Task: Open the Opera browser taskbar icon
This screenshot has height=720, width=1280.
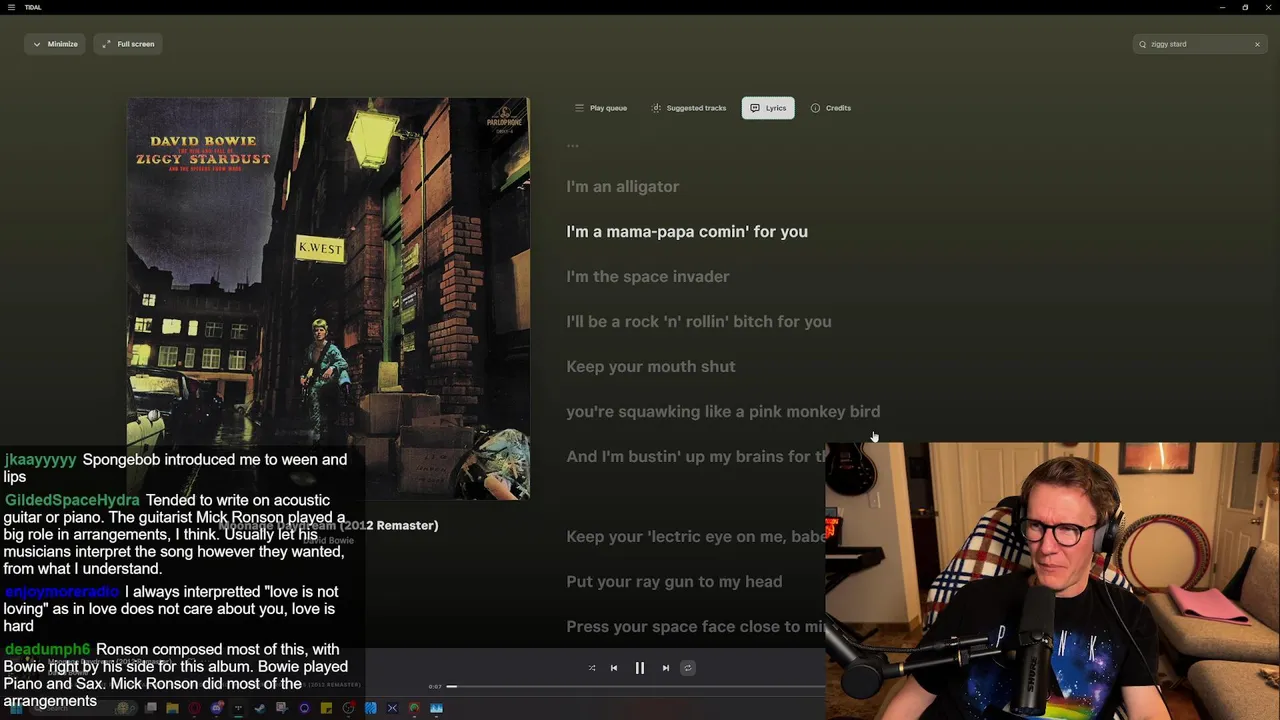Action: pos(194,708)
